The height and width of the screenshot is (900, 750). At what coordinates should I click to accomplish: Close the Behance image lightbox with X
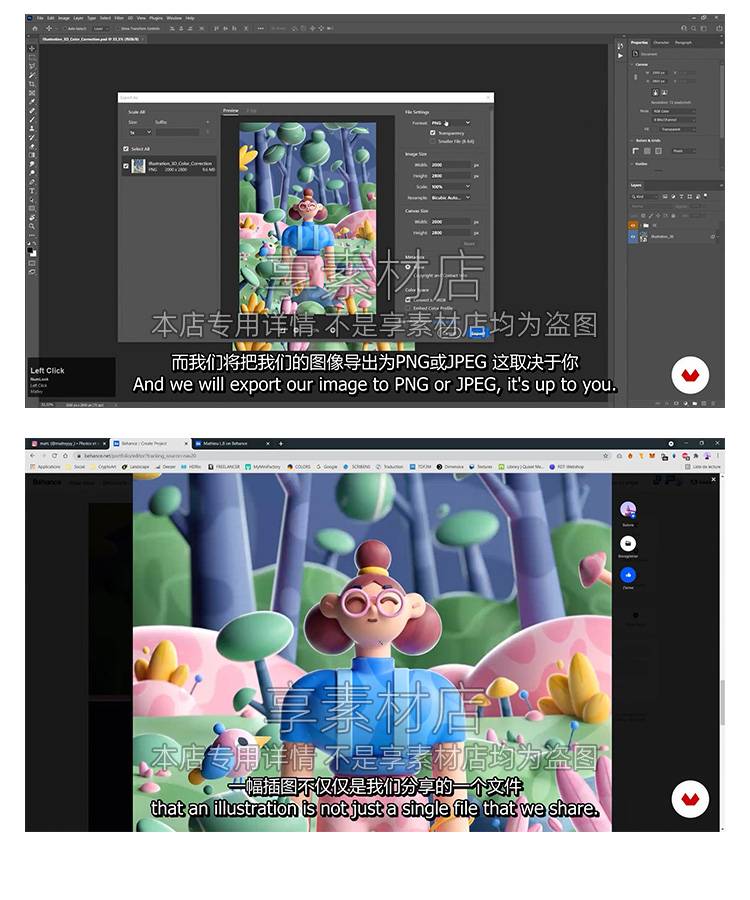click(714, 479)
